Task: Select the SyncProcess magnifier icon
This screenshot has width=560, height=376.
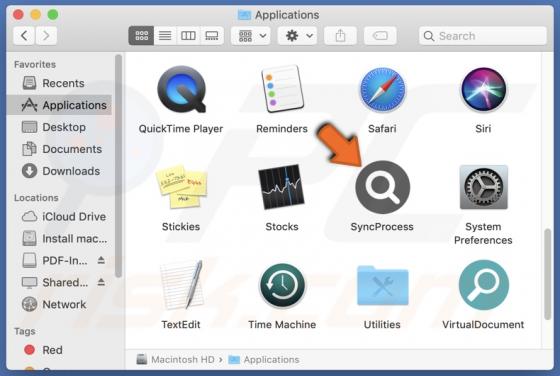Action: click(x=382, y=187)
